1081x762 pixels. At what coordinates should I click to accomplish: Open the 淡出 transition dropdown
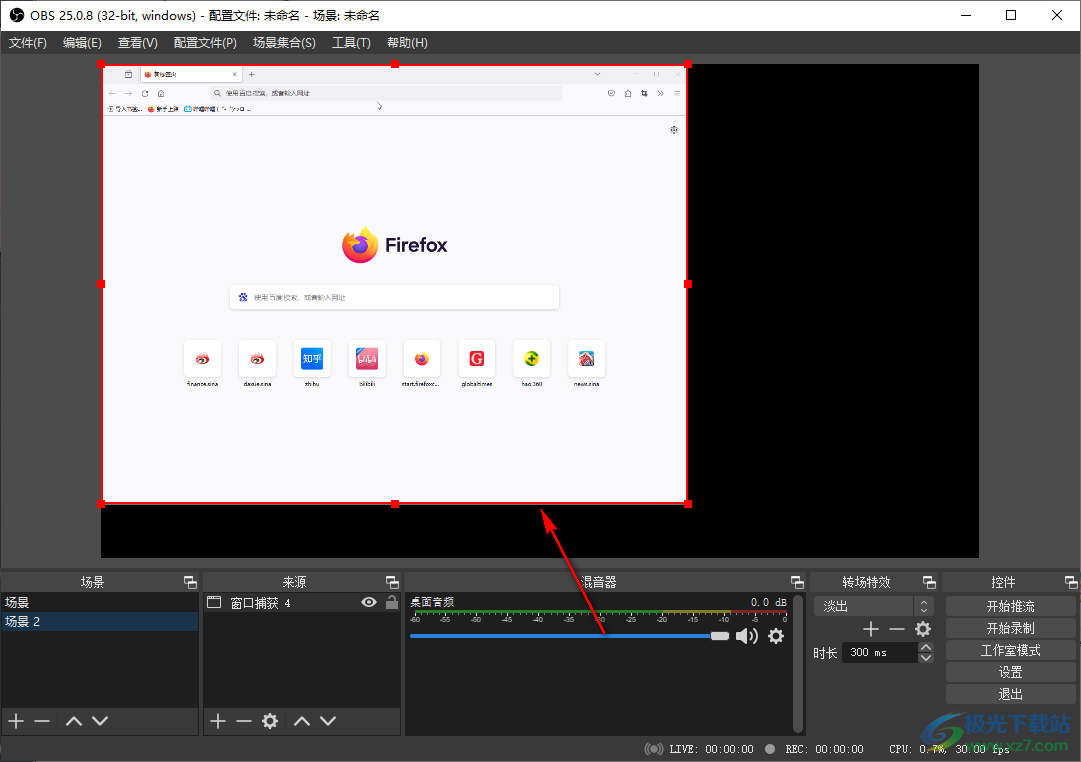click(873, 606)
